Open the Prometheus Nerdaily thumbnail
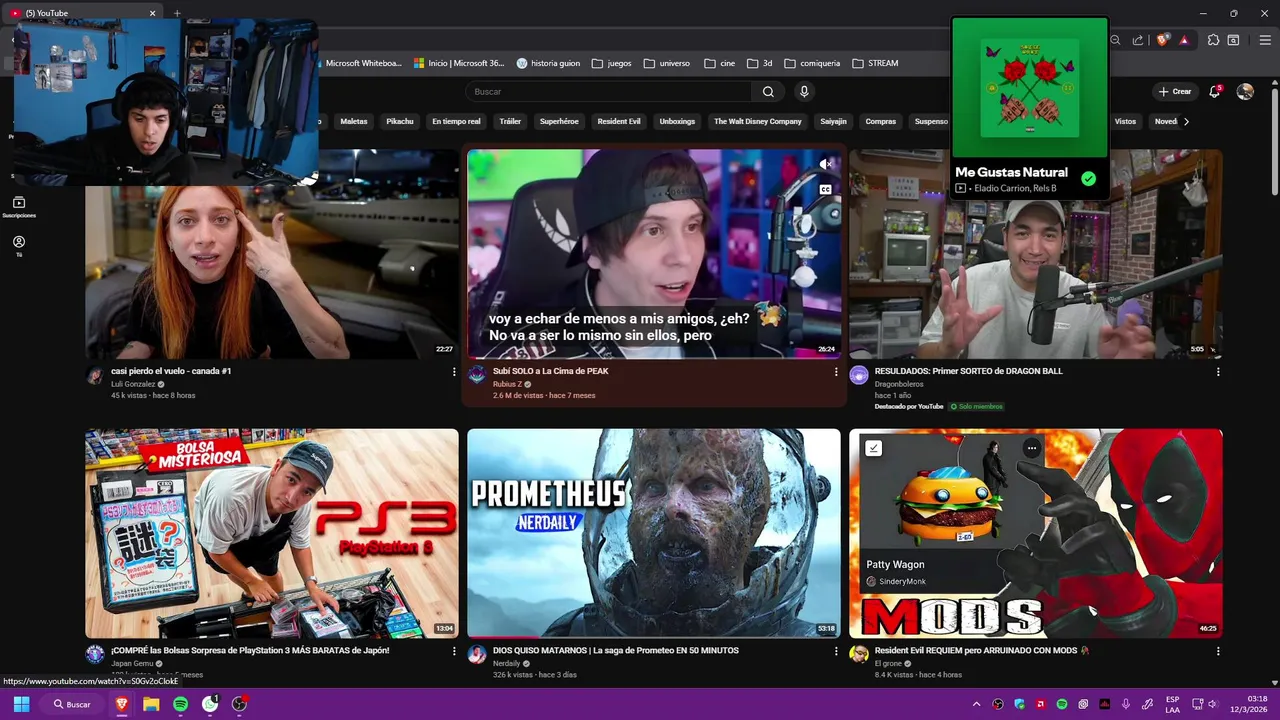Image resolution: width=1280 pixels, height=720 pixels. [x=654, y=533]
